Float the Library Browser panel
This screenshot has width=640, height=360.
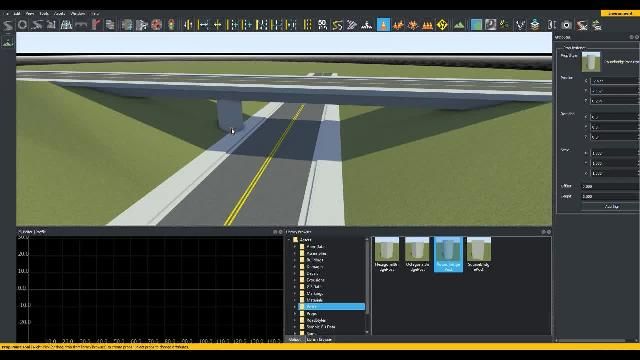pyautogui.click(x=543, y=232)
